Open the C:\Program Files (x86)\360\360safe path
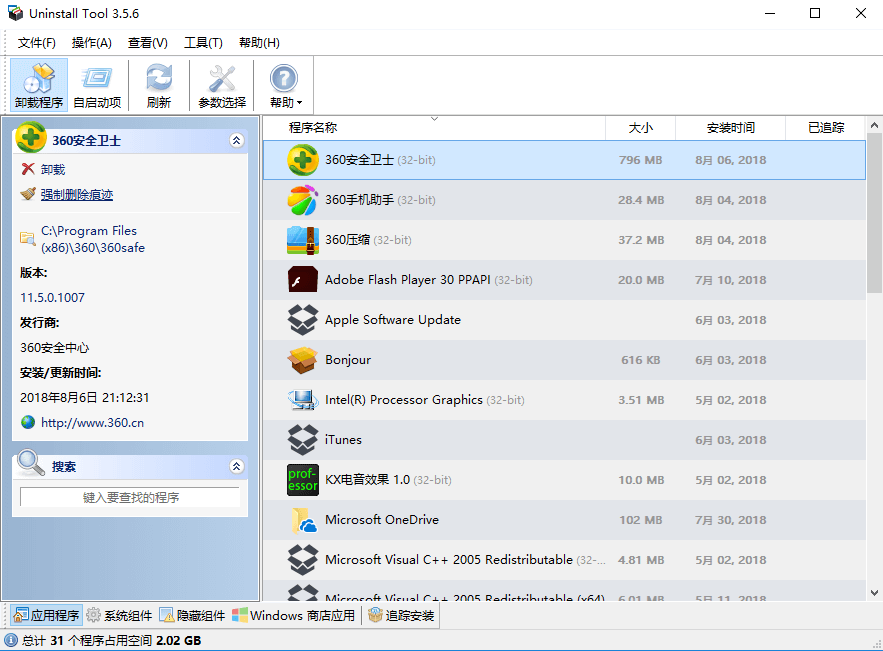Viewport: 883px width, 651px height. click(92, 239)
